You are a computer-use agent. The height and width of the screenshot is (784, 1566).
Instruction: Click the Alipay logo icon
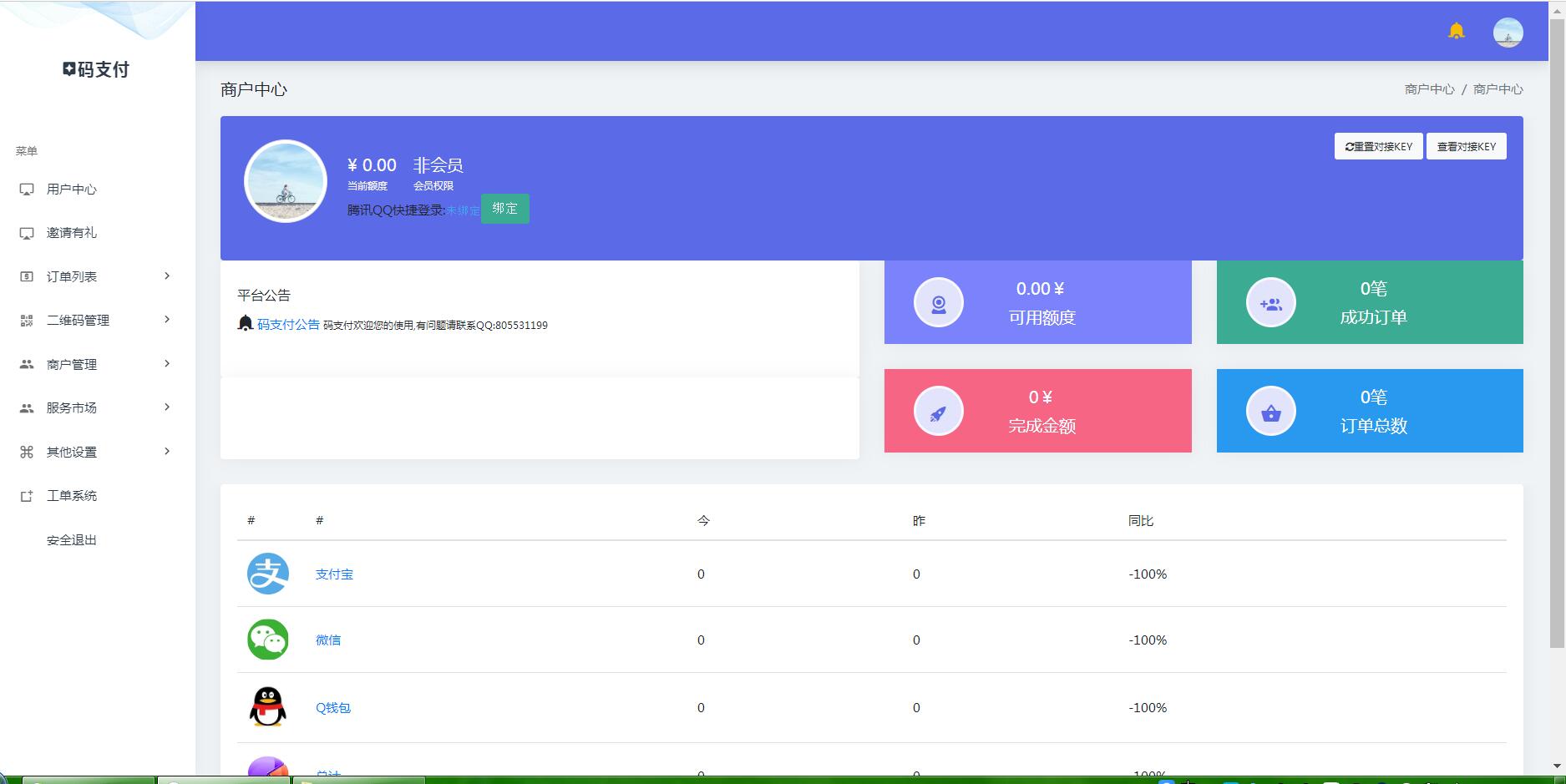(268, 574)
